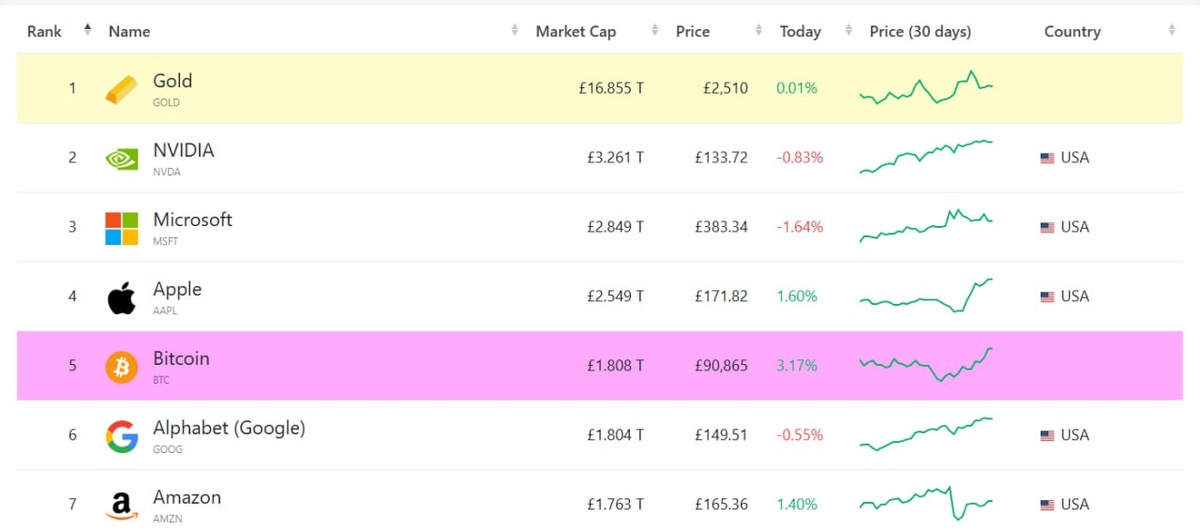Click the Google logo icon

(121, 436)
